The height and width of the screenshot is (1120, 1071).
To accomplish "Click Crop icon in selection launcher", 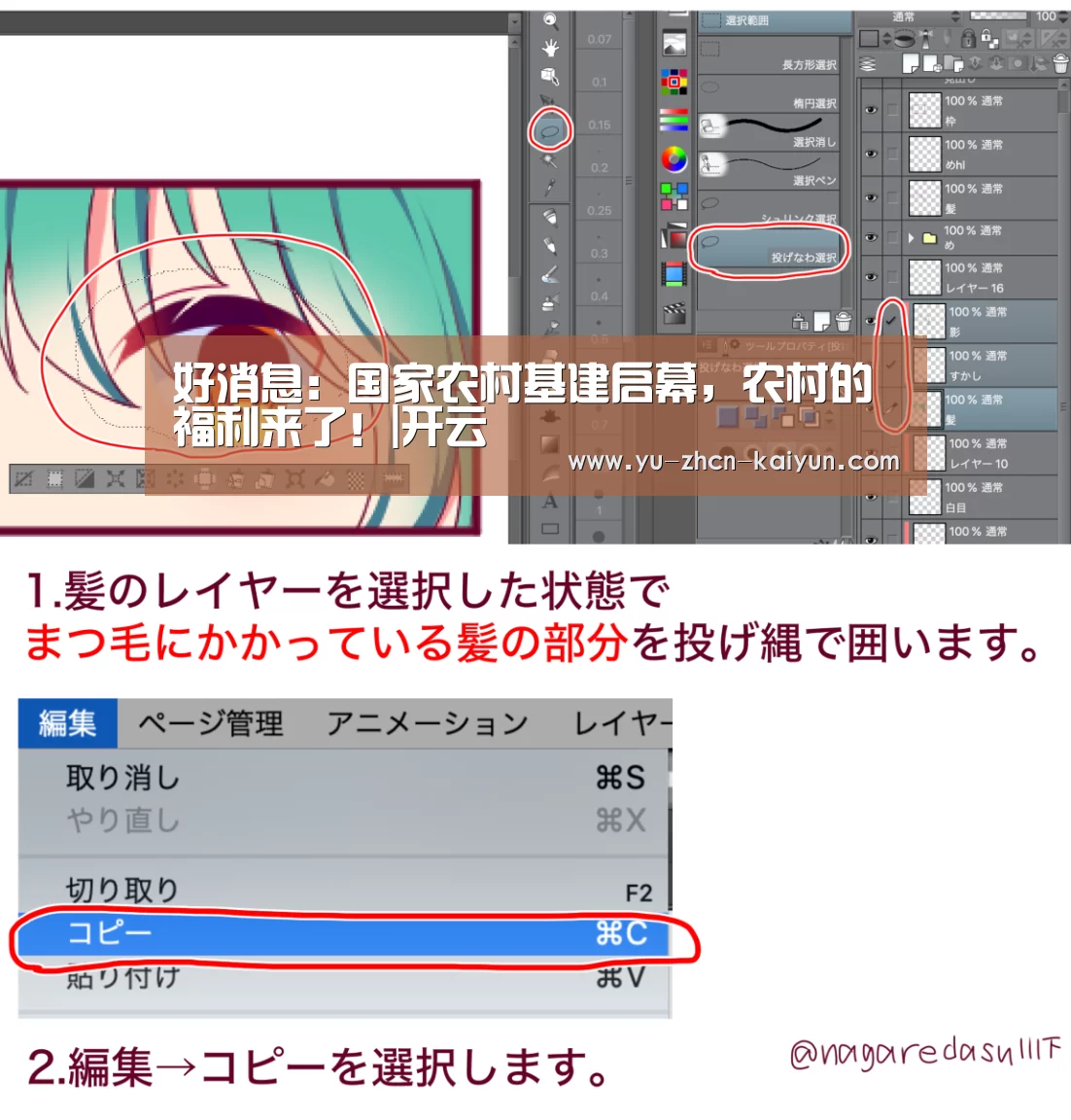I will [54, 478].
